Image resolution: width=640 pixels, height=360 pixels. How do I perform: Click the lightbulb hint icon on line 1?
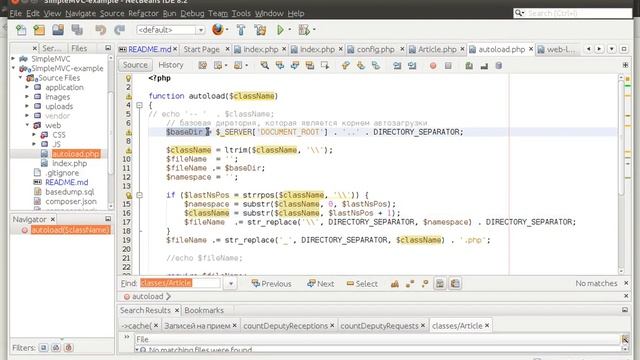pos(128,78)
